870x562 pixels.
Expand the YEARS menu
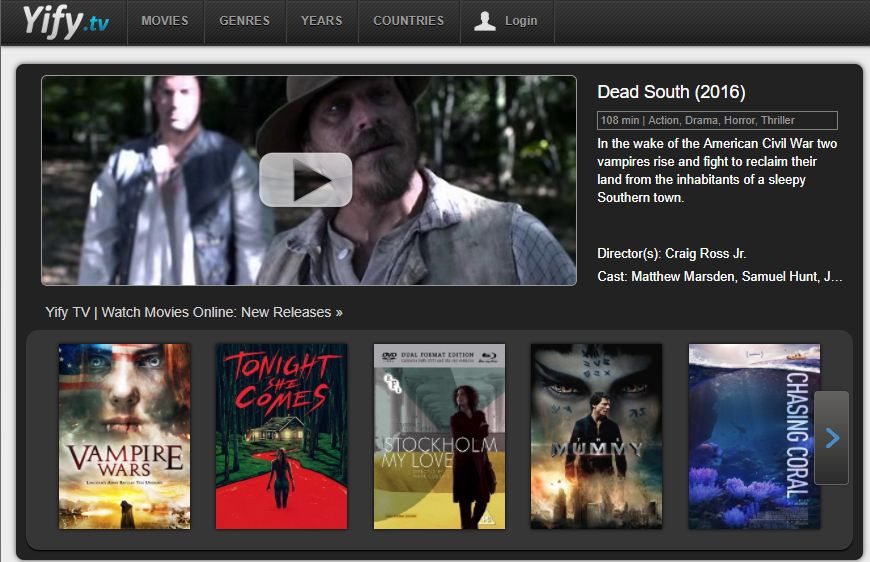322,21
